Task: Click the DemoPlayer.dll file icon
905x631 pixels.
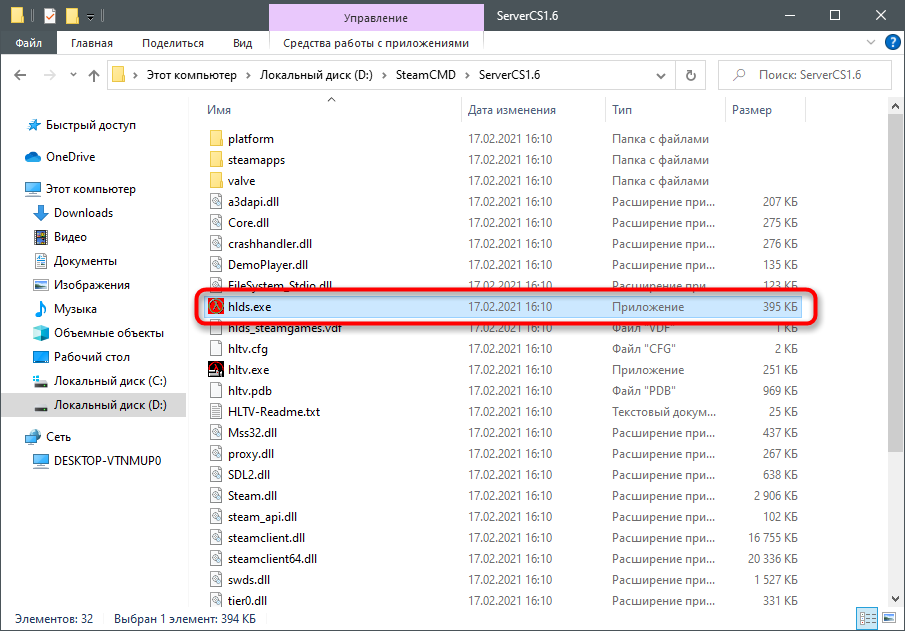Action: click(216, 265)
